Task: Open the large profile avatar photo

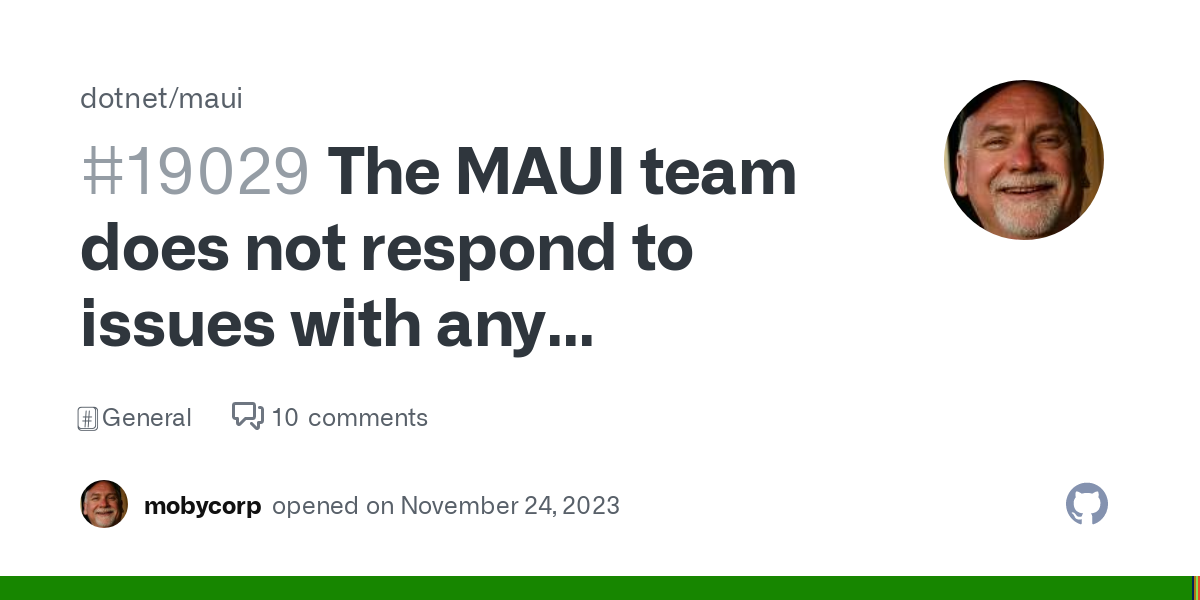Action: coord(1023,160)
